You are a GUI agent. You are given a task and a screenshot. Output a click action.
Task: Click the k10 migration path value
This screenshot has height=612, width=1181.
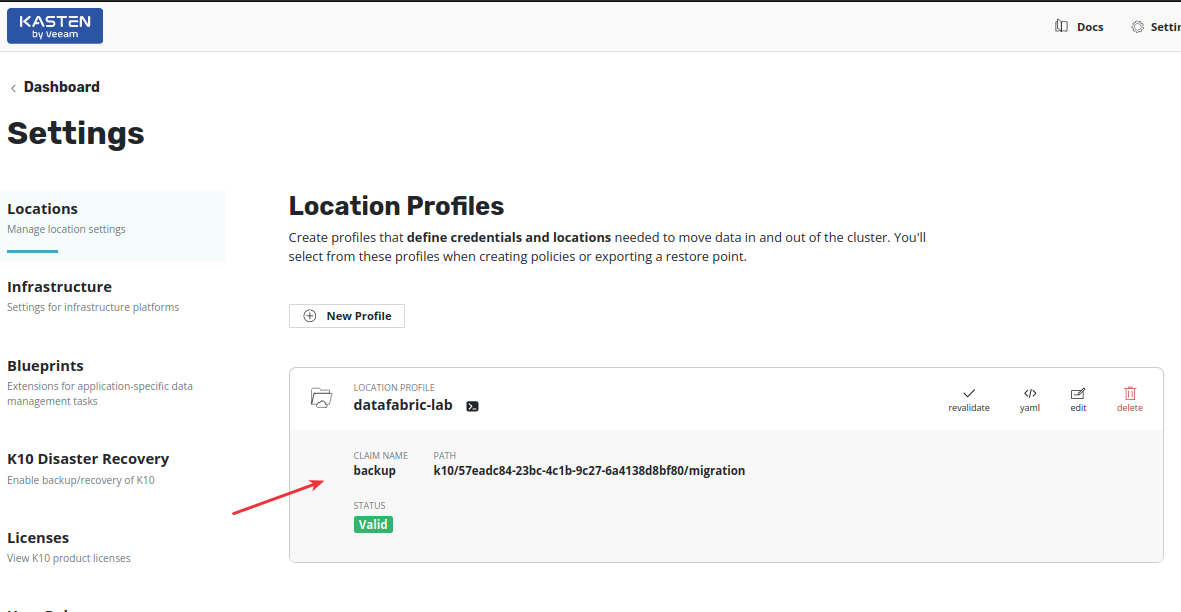pos(589,470)
